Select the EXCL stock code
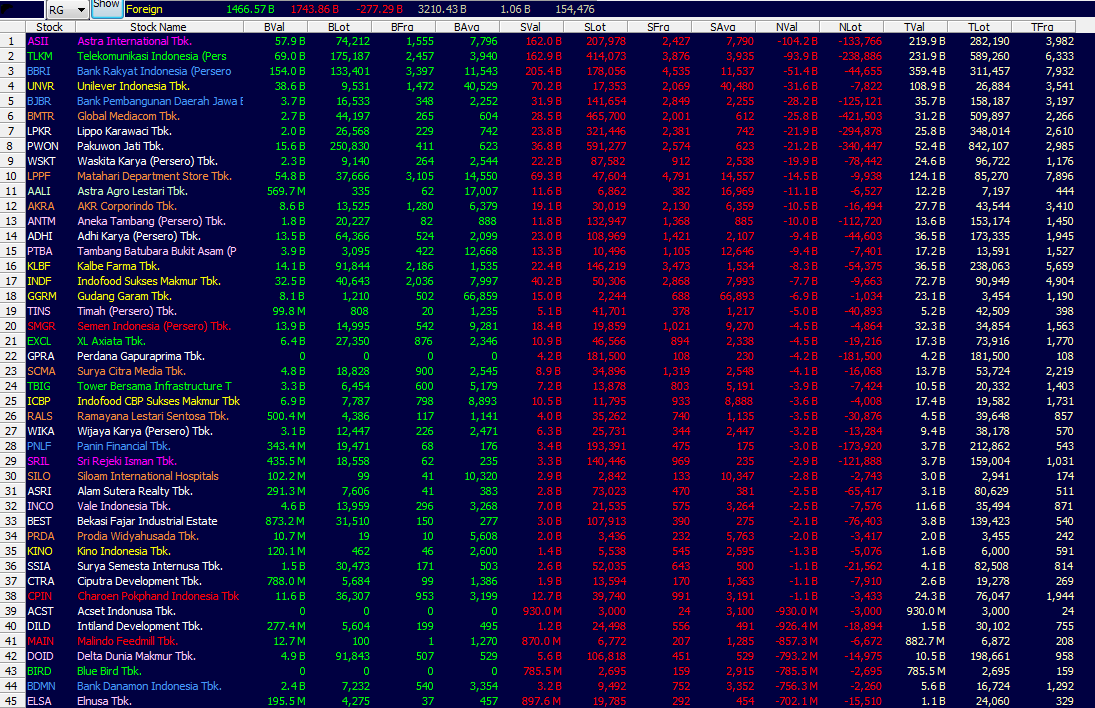 (x=39, y=341)
